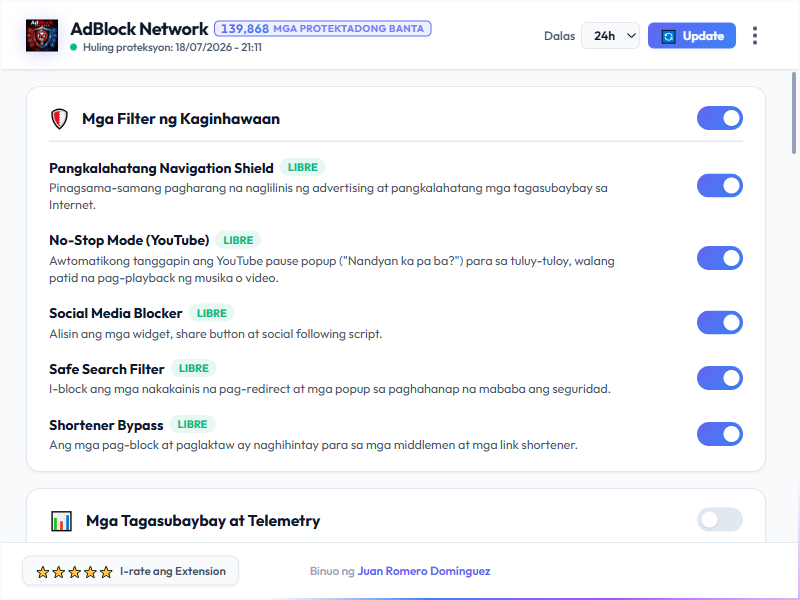
Task: Click the vertical scrollbar thumb
Action: tap(794, 113)
